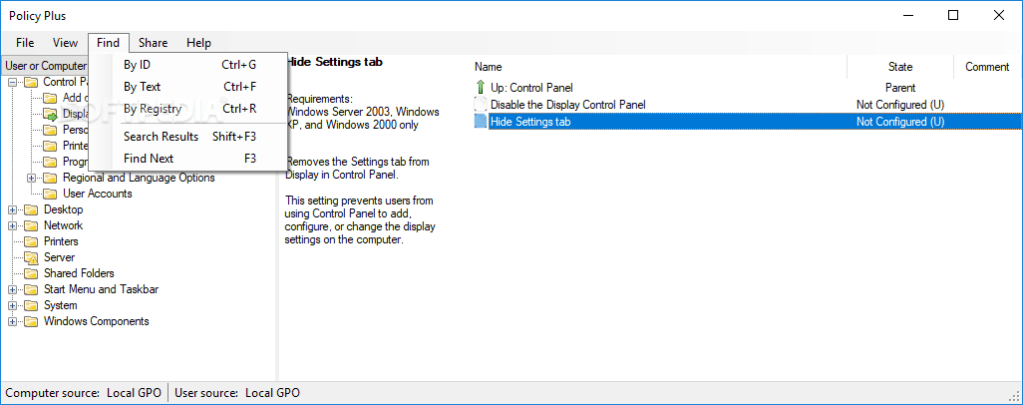Select the Server folder icon in tree
The width and height of the screenshot is (1023, 405).
[x=31, y=258]
